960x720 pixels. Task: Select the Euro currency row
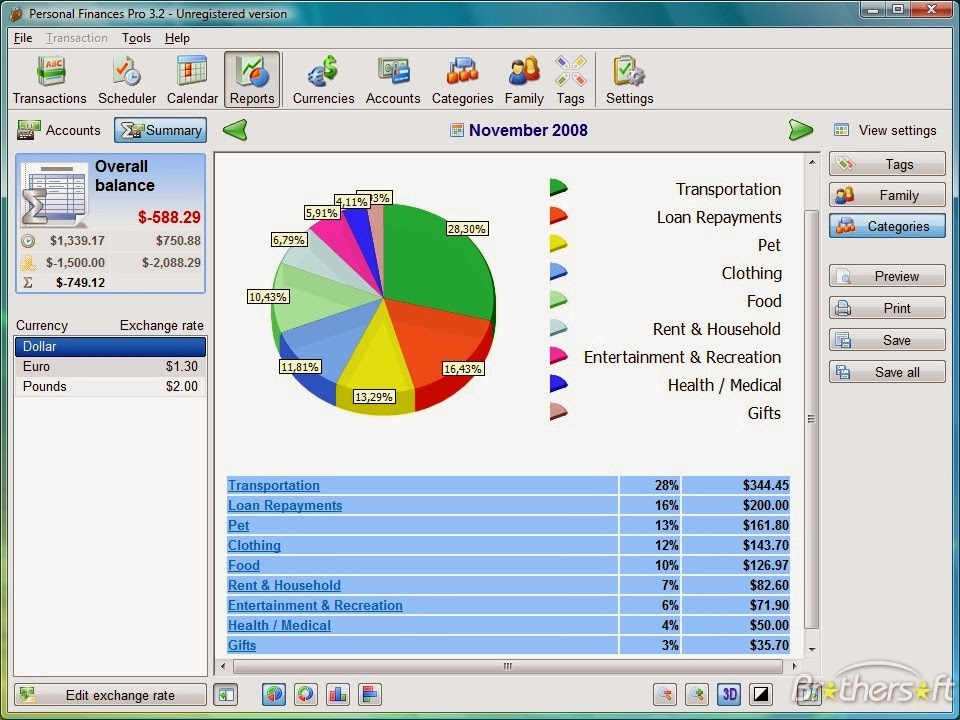110,366
